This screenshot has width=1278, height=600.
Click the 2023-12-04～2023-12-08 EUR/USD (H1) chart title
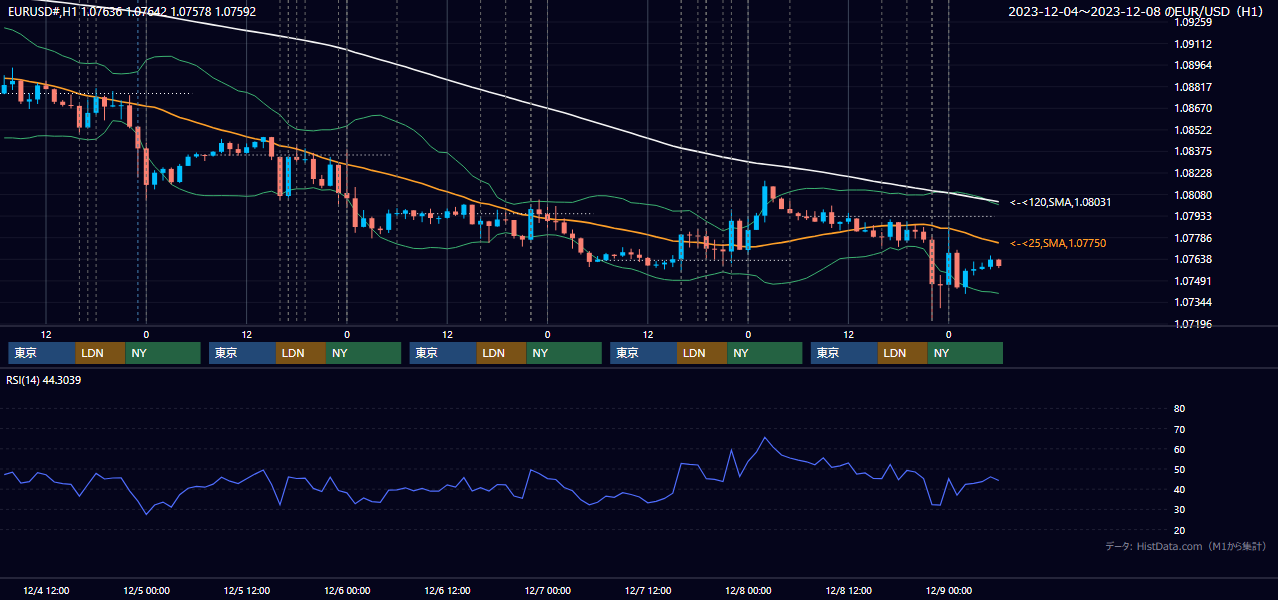(1137, 12)
